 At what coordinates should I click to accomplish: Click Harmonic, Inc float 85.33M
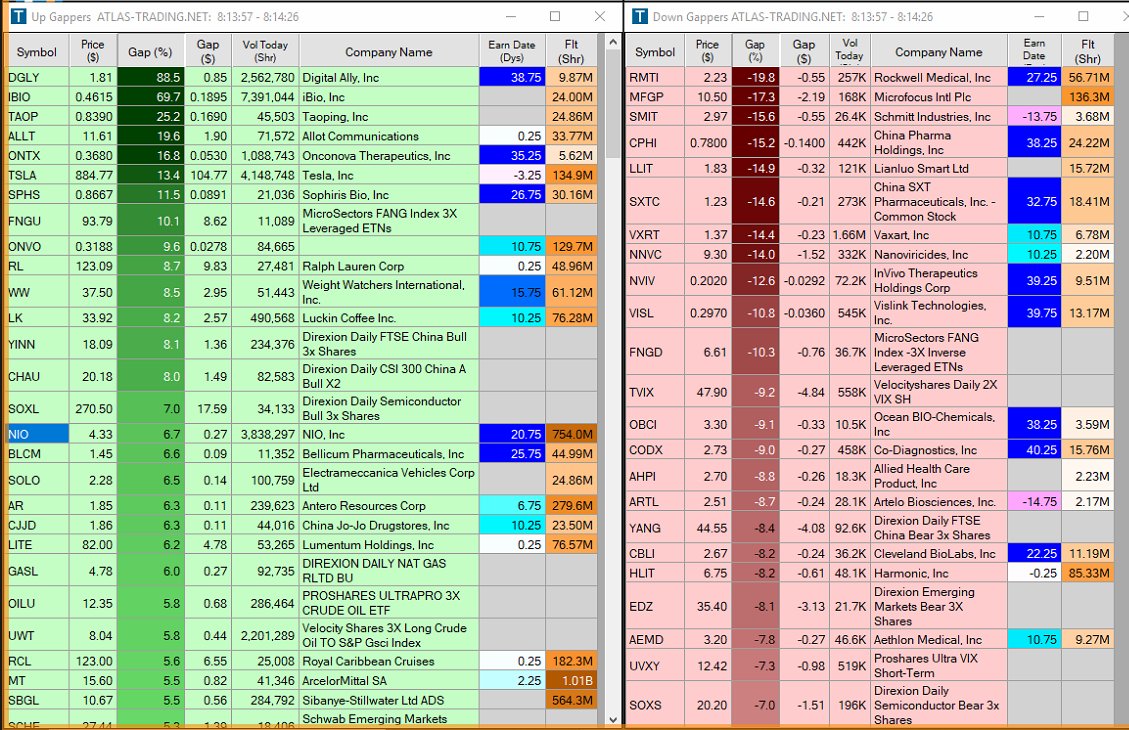click(1088, 573)
